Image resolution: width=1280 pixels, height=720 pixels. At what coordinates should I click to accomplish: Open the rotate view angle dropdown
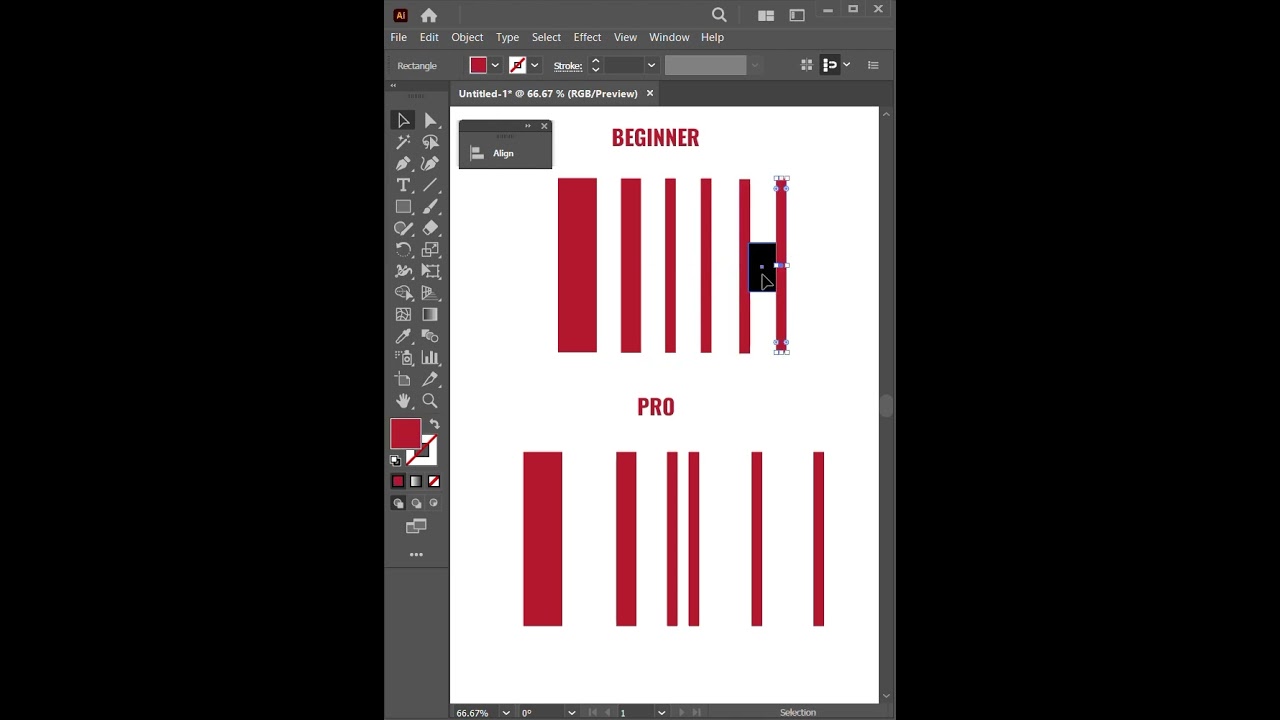(572, 713)
